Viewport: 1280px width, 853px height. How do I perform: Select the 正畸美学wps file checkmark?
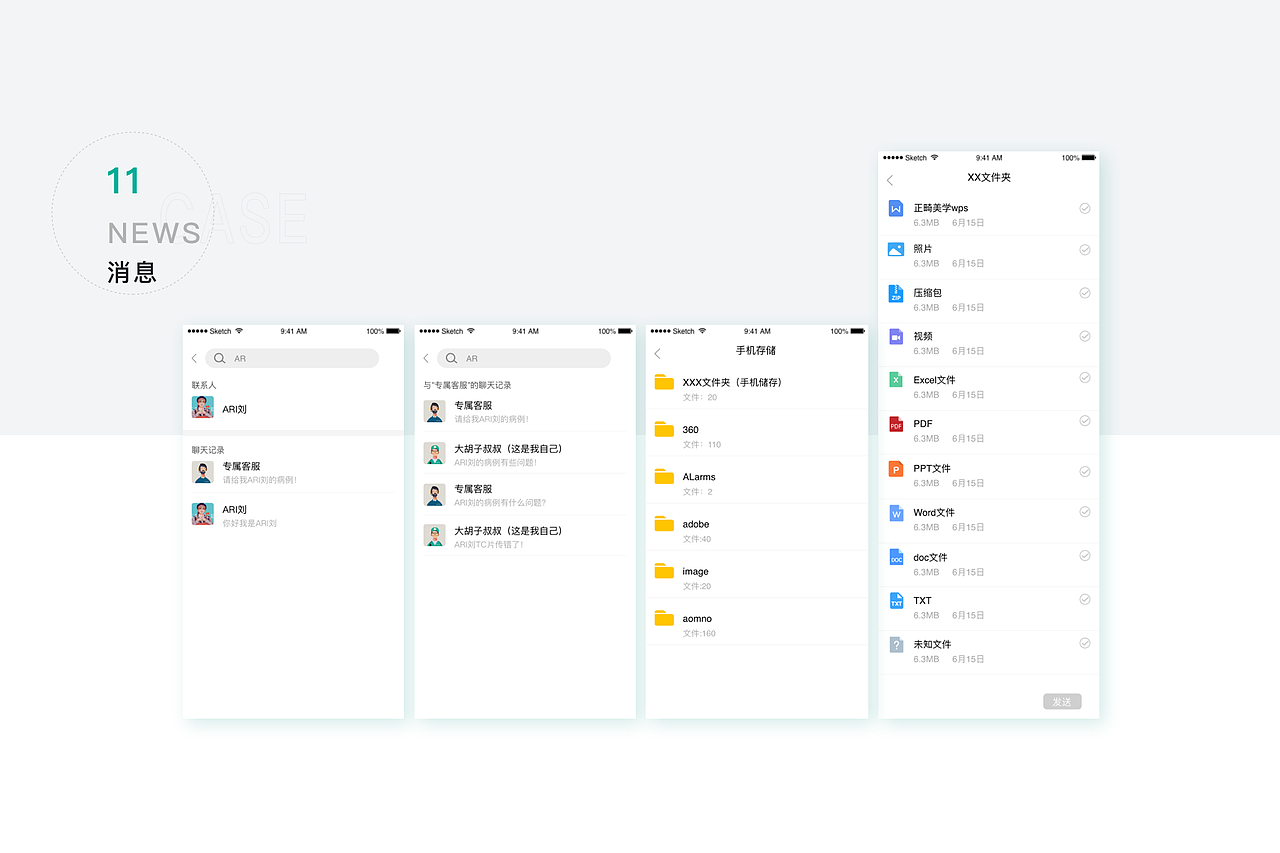1085,208
